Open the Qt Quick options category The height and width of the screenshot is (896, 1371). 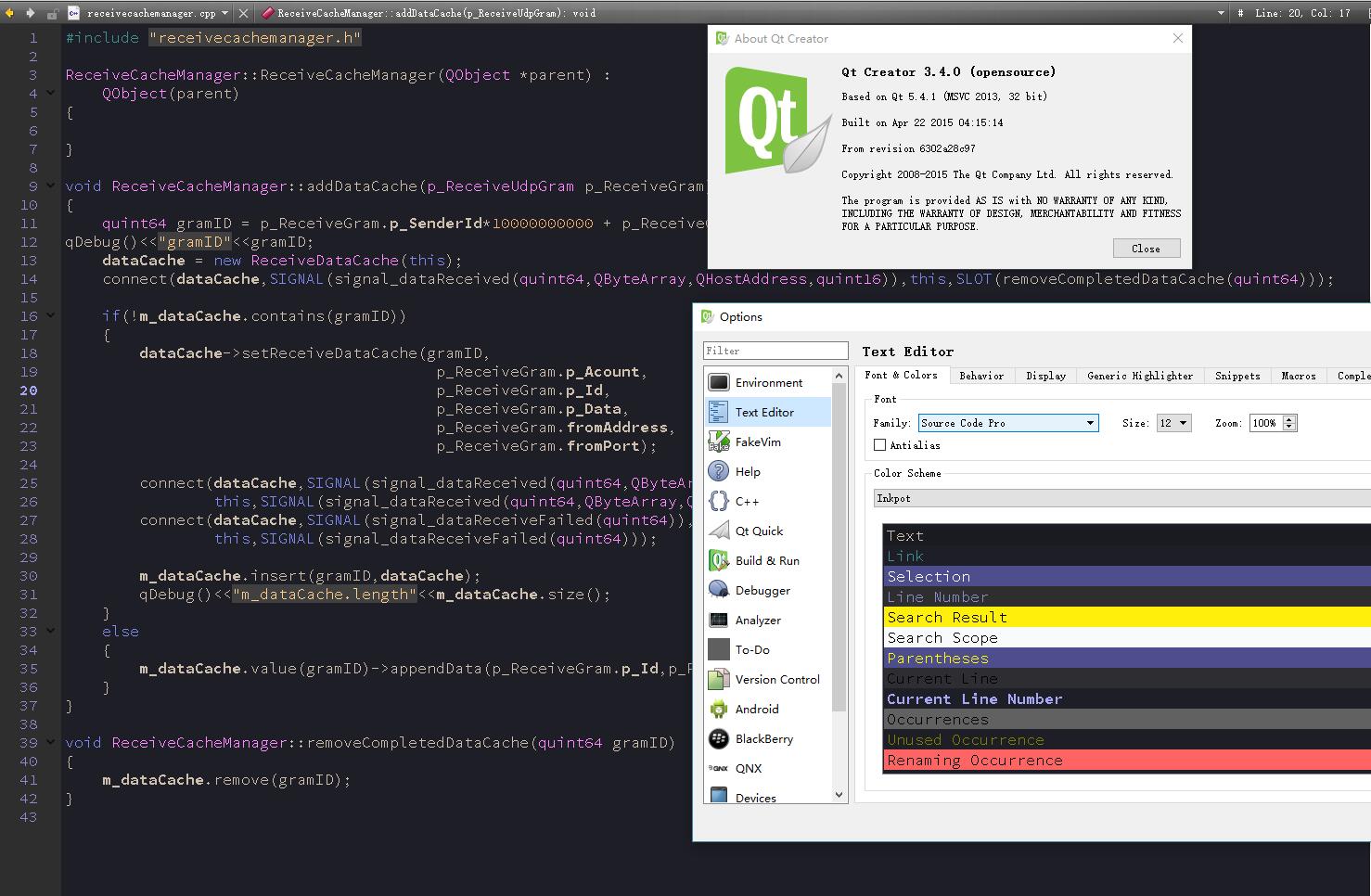point(759,531)
